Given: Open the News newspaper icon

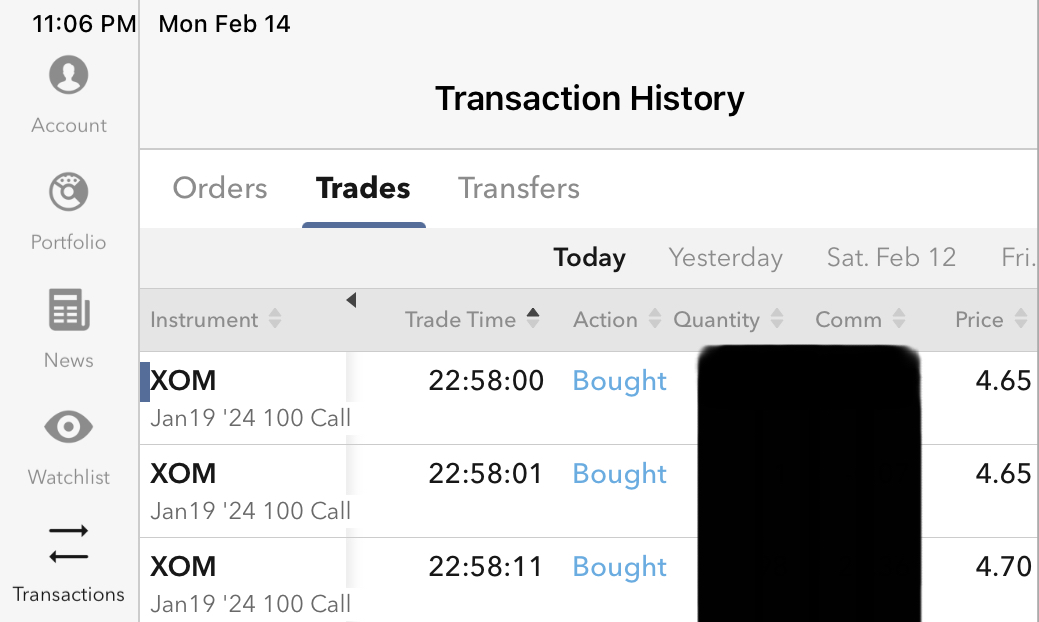Looking at the screenshot, I should pyautogui.click(x=68, y=310).
